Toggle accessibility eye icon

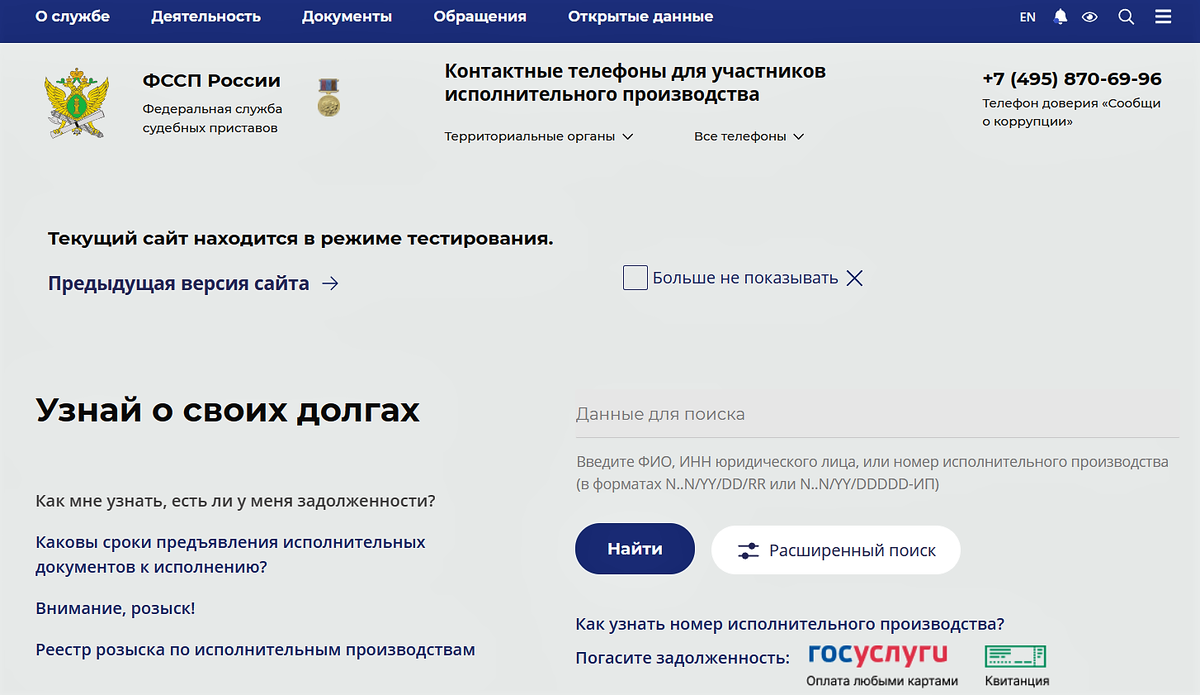[x=1090, y=17]
